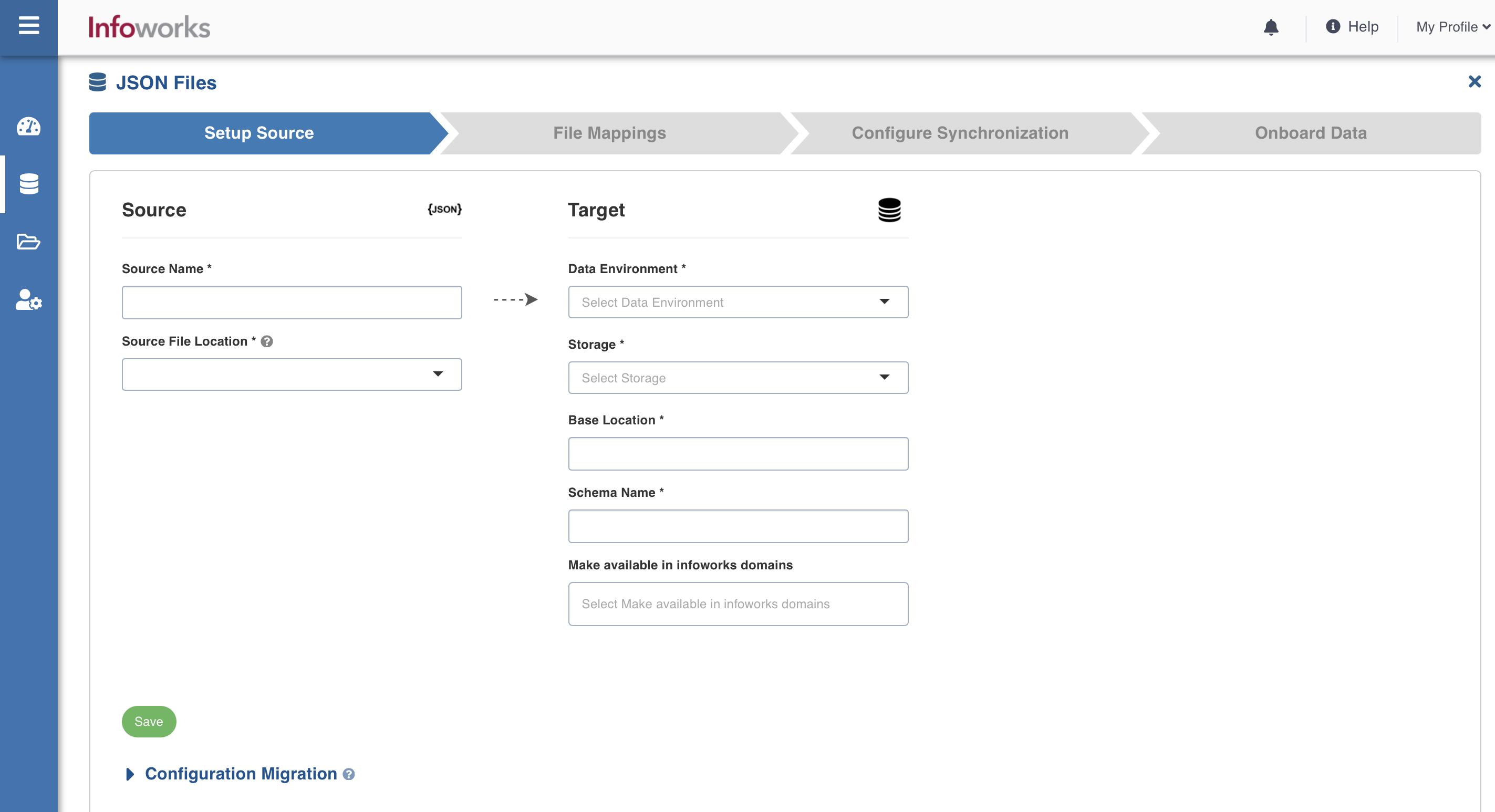1495x812 pixels.
Task: Click the Target section heading
Action: 596,210
